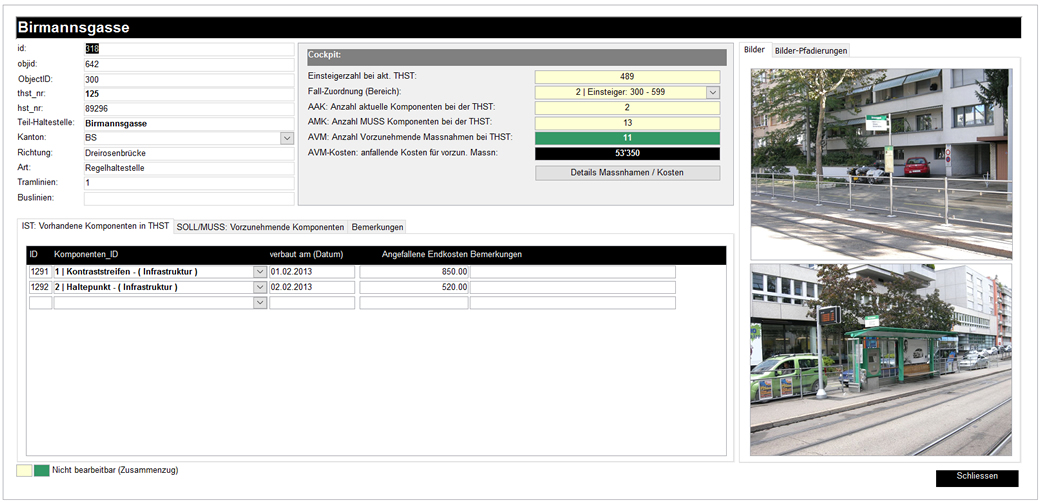Viewport: 1040px width, 502px height.
Task: Open SOLL/MUSS Vorzunehmende Komponenten tab
Action: (260, 227)
